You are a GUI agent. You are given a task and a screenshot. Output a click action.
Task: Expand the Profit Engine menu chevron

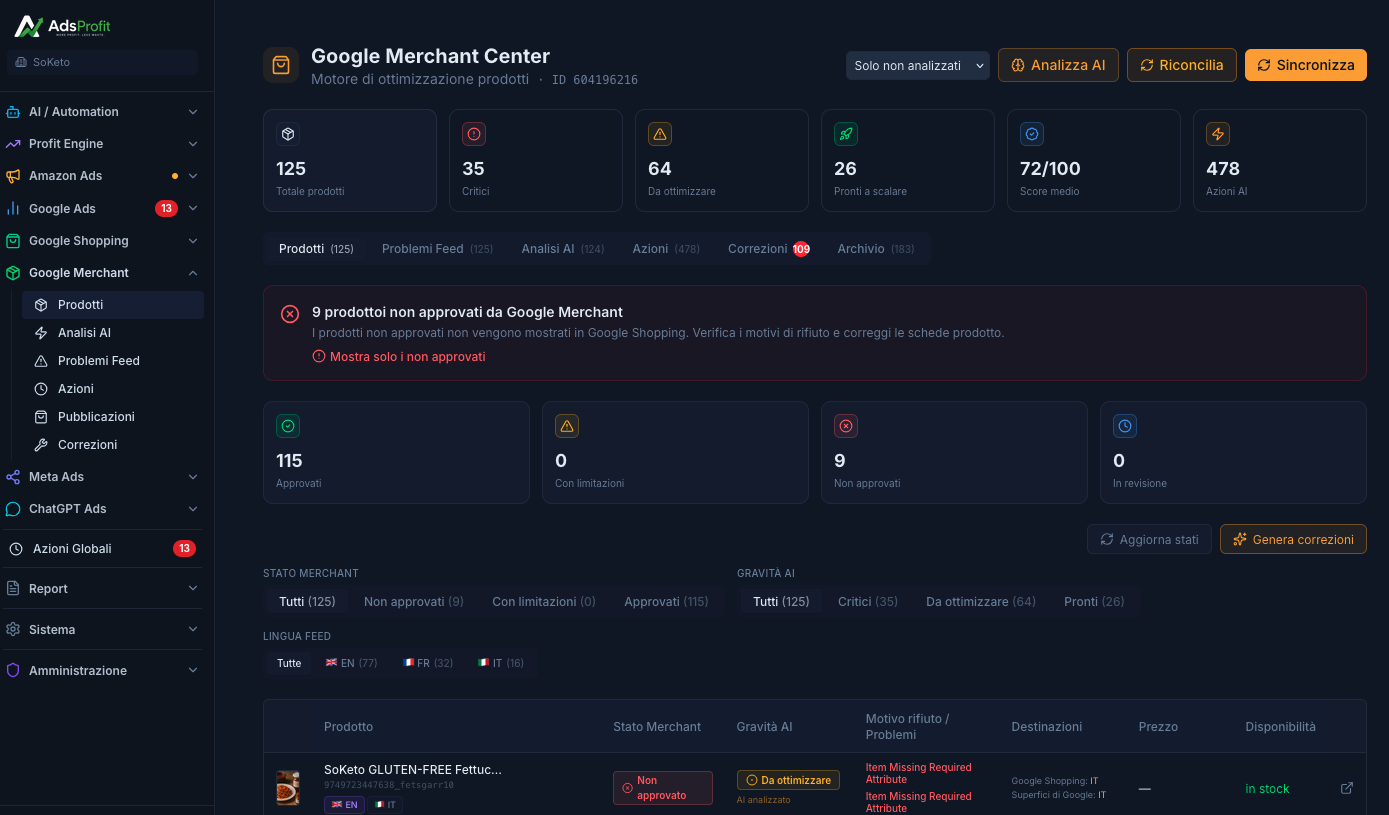point(193,144)
